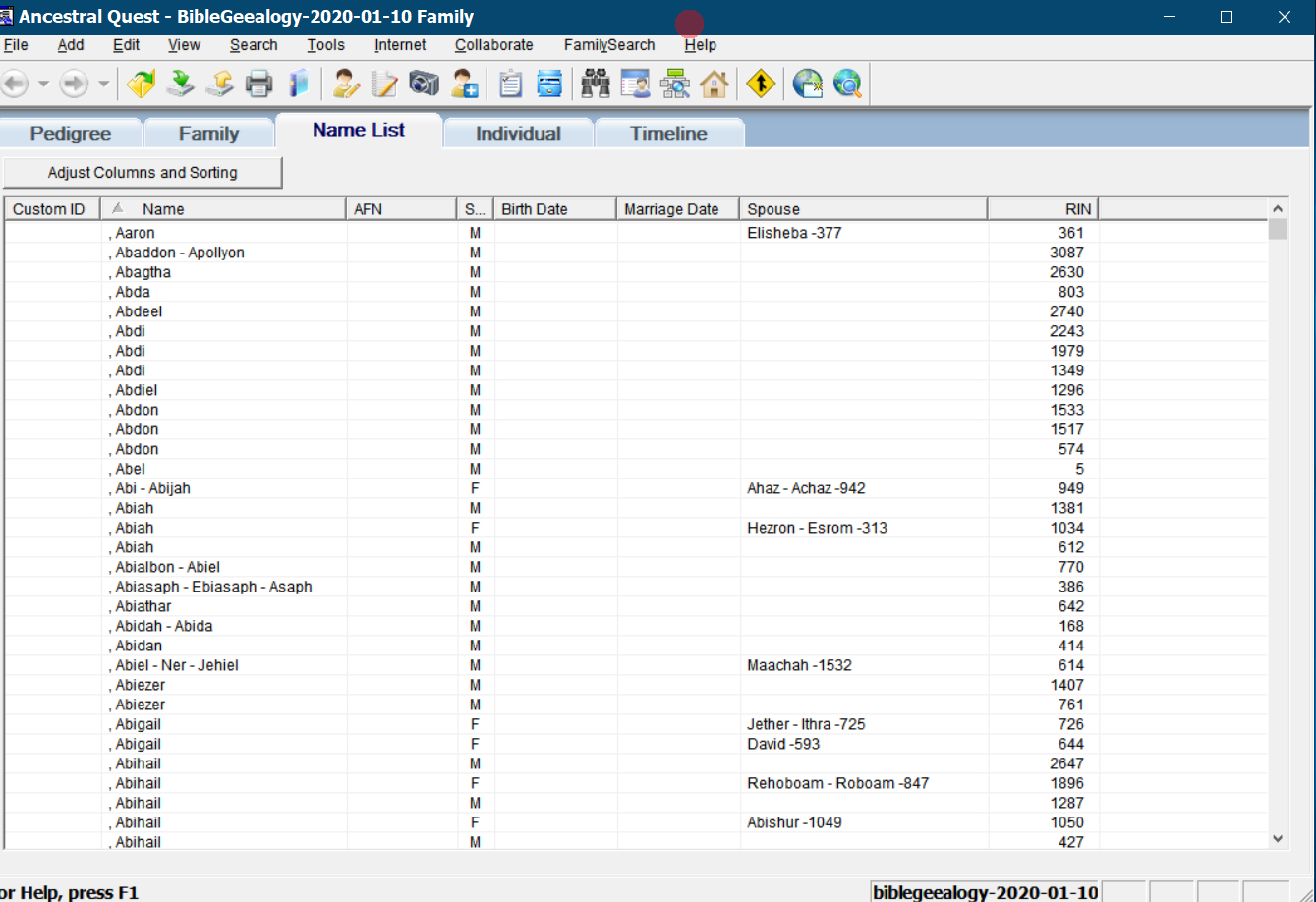Click the camera Scrapbook icon

coord(424,84)
